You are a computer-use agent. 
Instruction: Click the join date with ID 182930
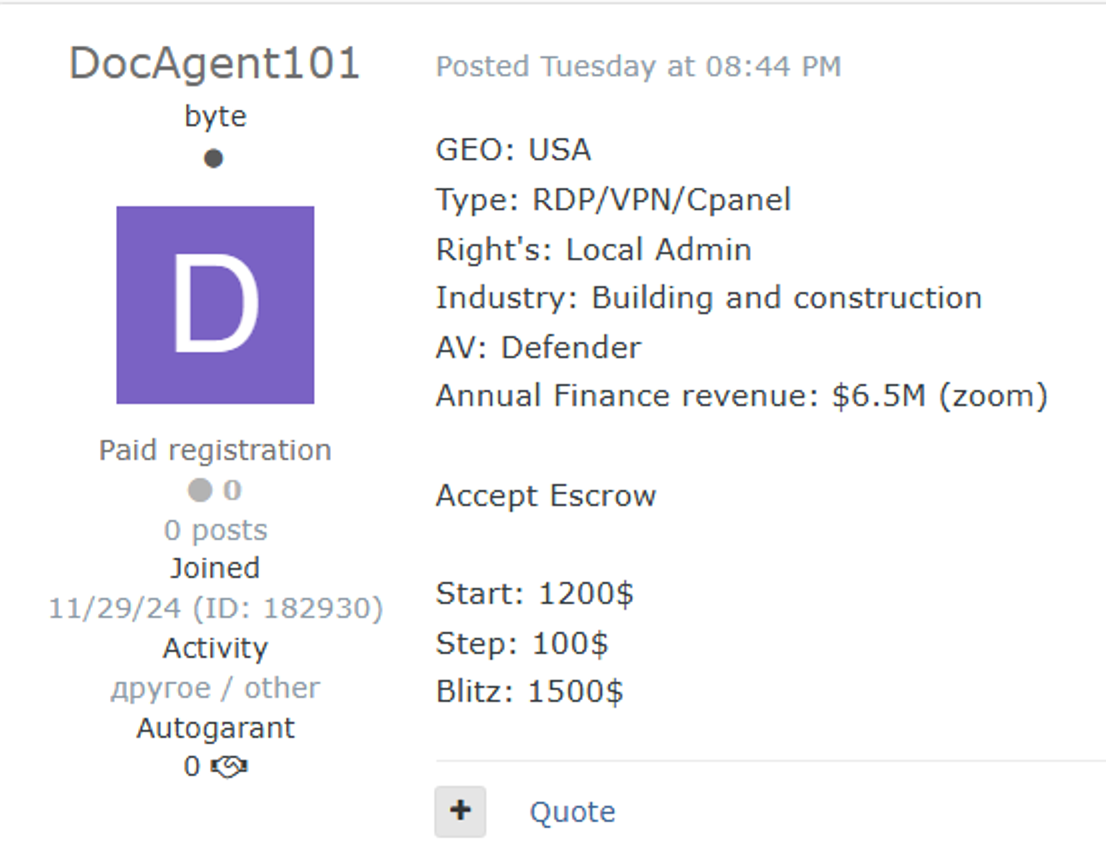point(215,608)
